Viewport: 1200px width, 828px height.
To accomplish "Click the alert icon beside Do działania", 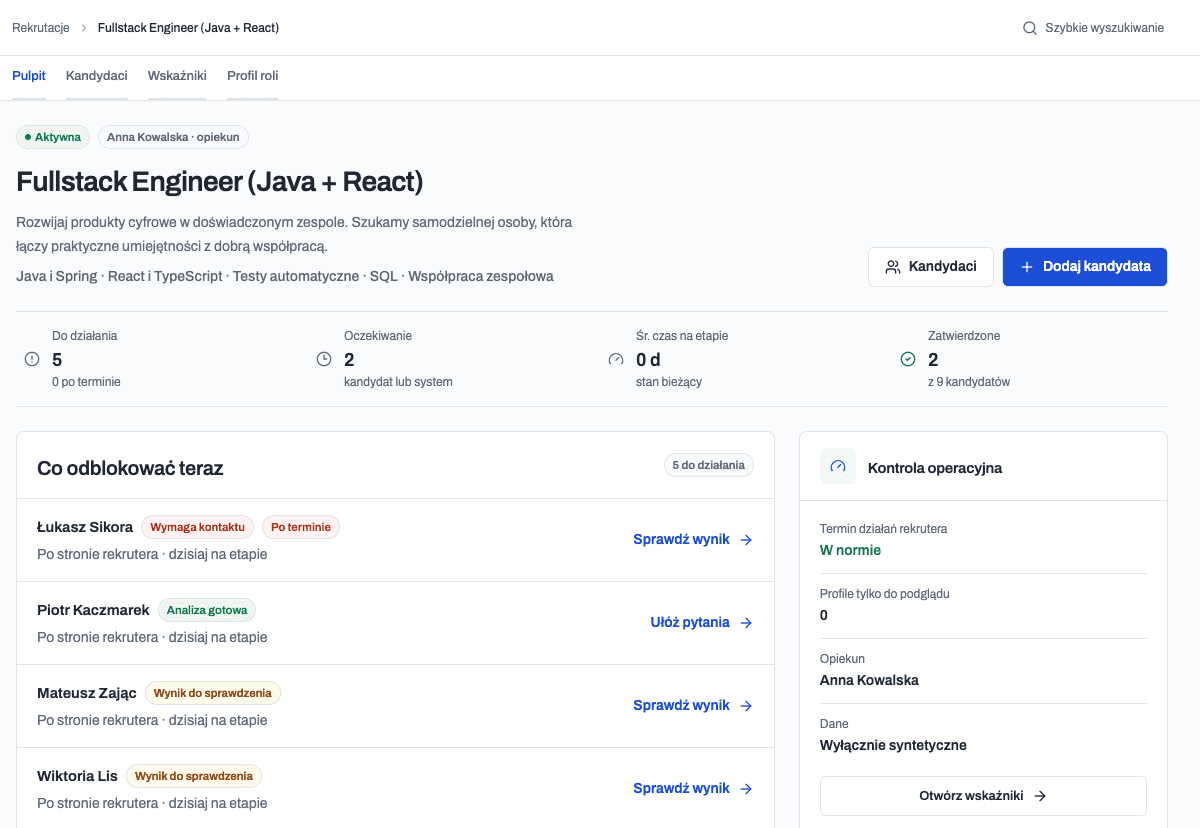I will pyautogui.click(x=32, y=359).
